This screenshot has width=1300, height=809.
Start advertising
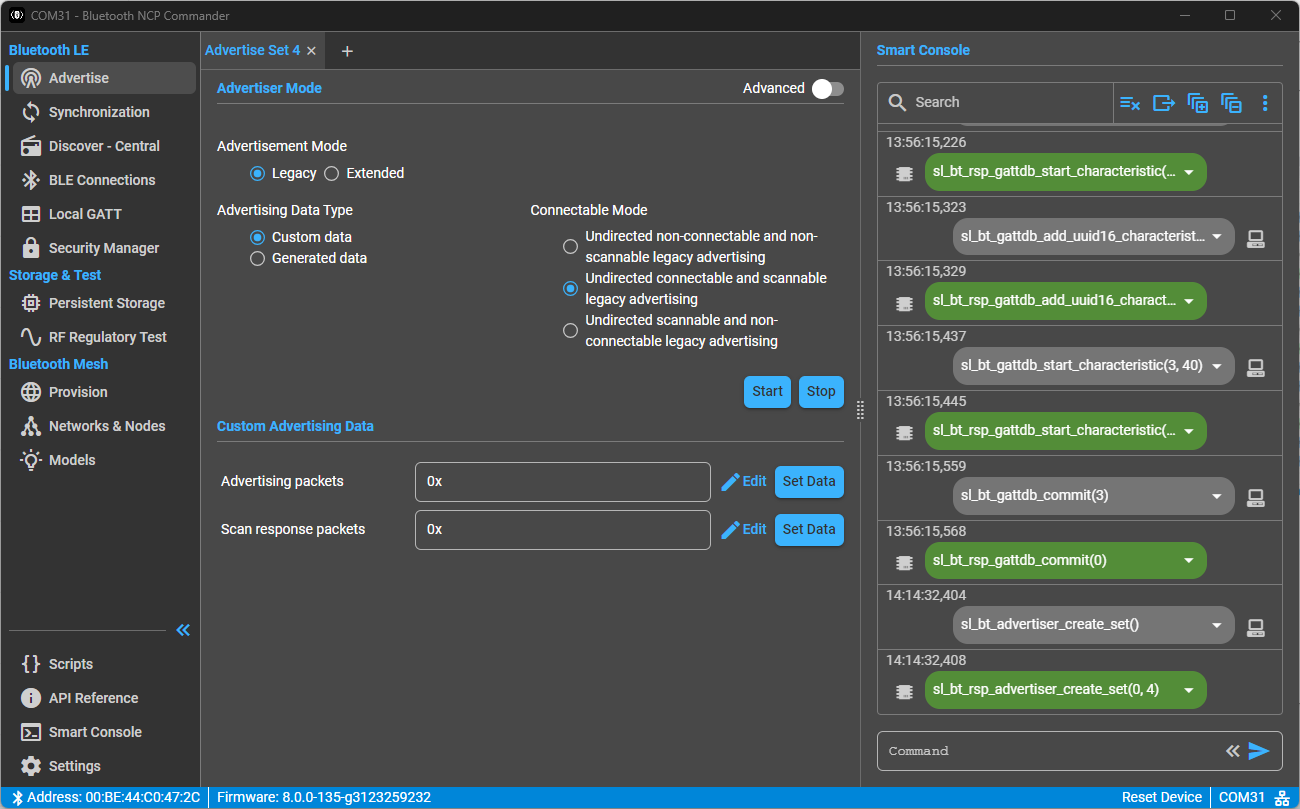(x=767, y=392)
